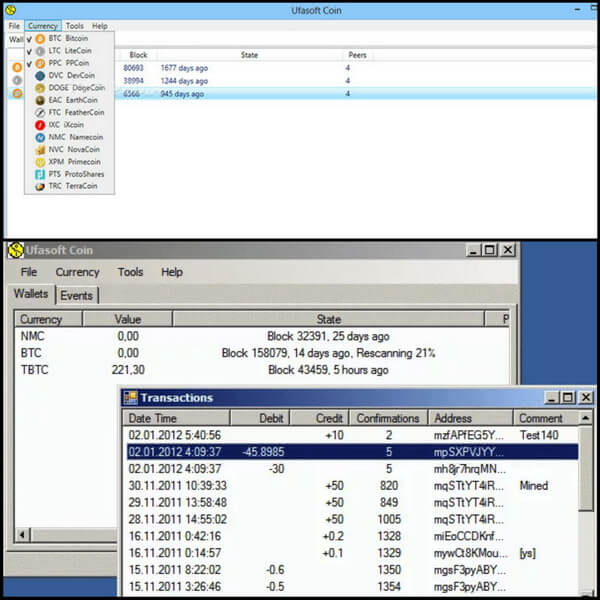Image resolution: width=600 pixels, height=600 pixels.
Task: Close the open Currency menu in upper window
Action: point(43,26)
